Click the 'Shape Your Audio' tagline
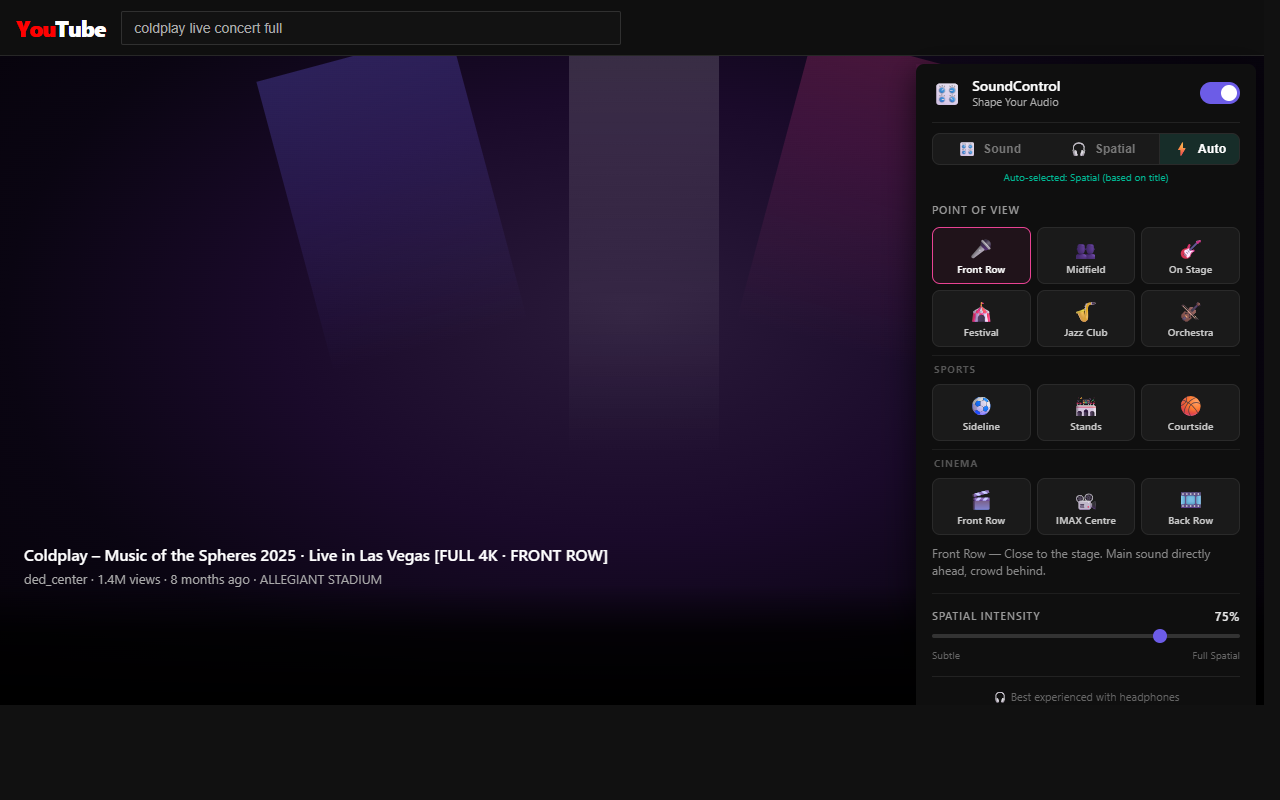 pyautogui.click(x=1015, y=102)
